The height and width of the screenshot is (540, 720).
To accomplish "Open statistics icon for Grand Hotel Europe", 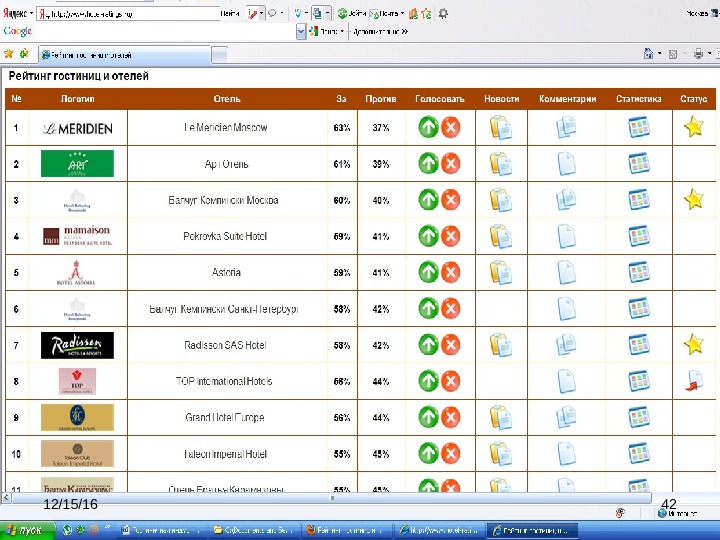I will (x=639, y=417).
